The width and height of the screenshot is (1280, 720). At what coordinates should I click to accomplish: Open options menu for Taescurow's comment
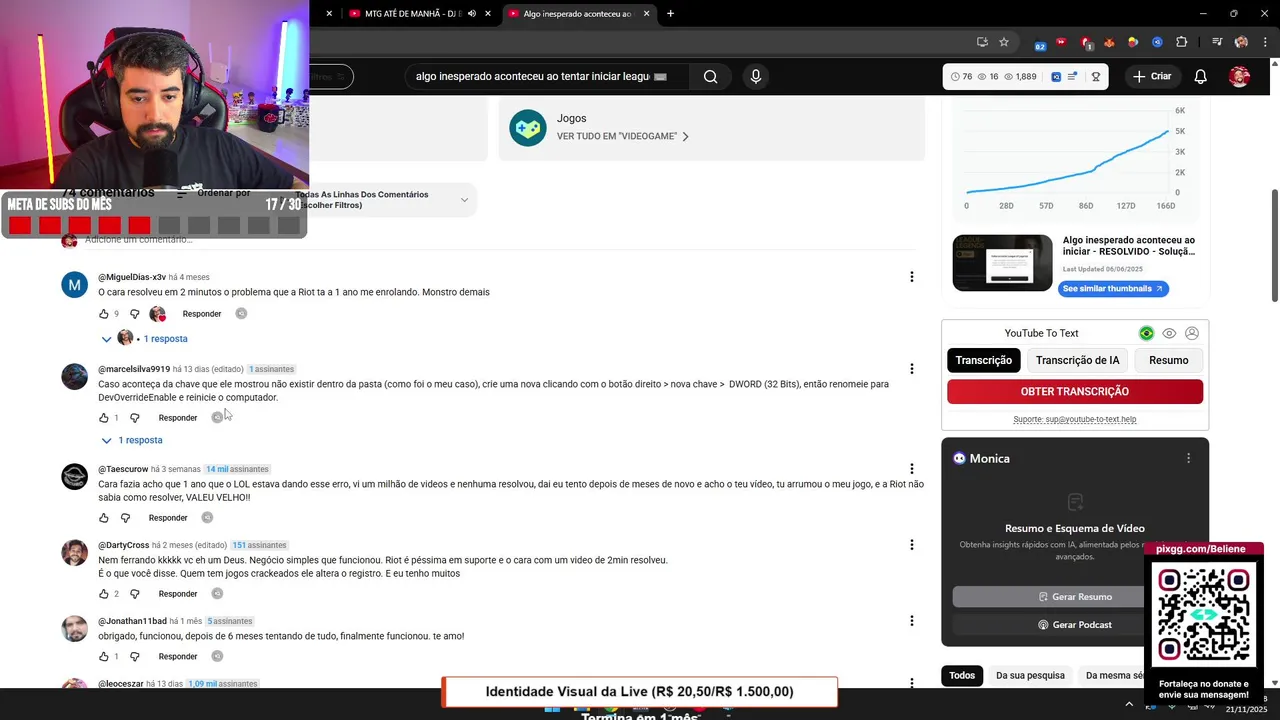(x=911, y=469)
